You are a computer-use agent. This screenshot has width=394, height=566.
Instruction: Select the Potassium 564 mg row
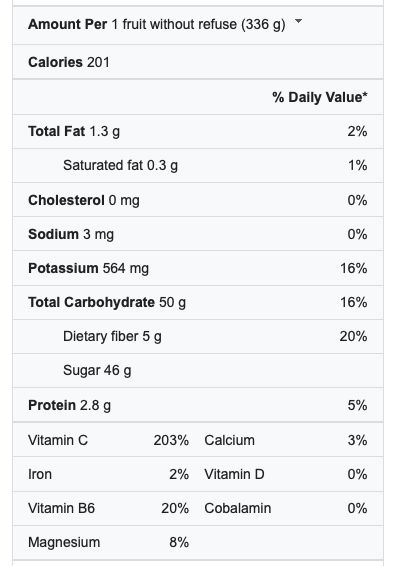pos(198,268)
